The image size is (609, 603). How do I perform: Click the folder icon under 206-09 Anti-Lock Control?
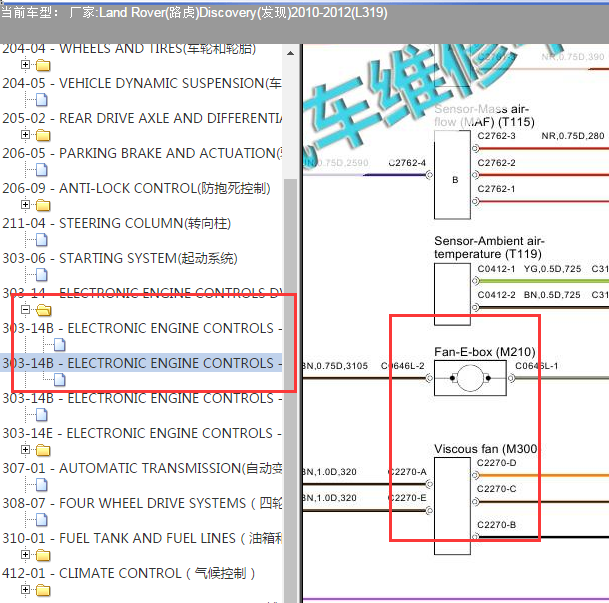click(x=43, y=205)
